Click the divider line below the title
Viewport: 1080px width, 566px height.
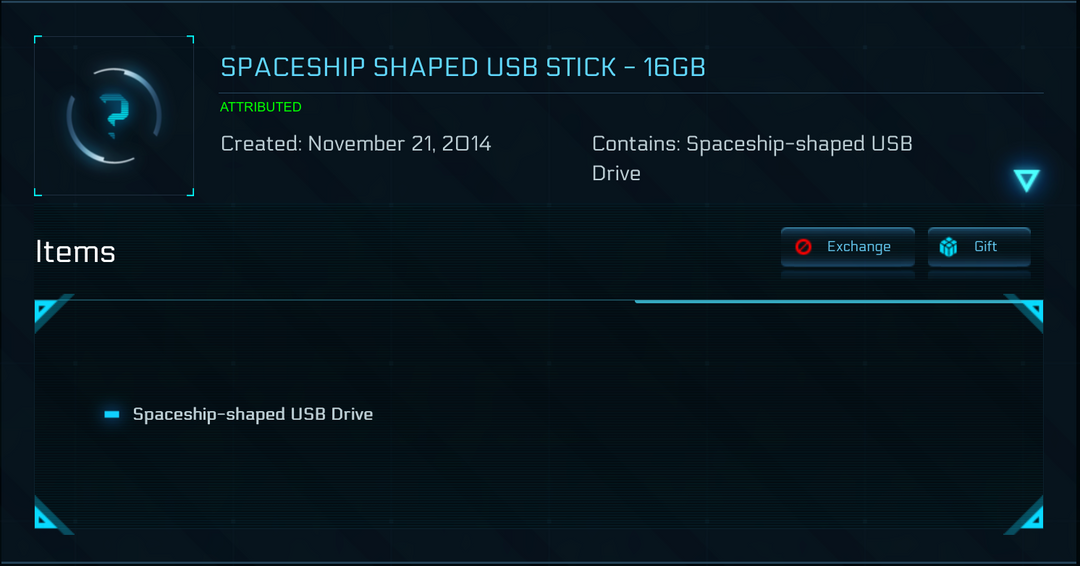630,93
